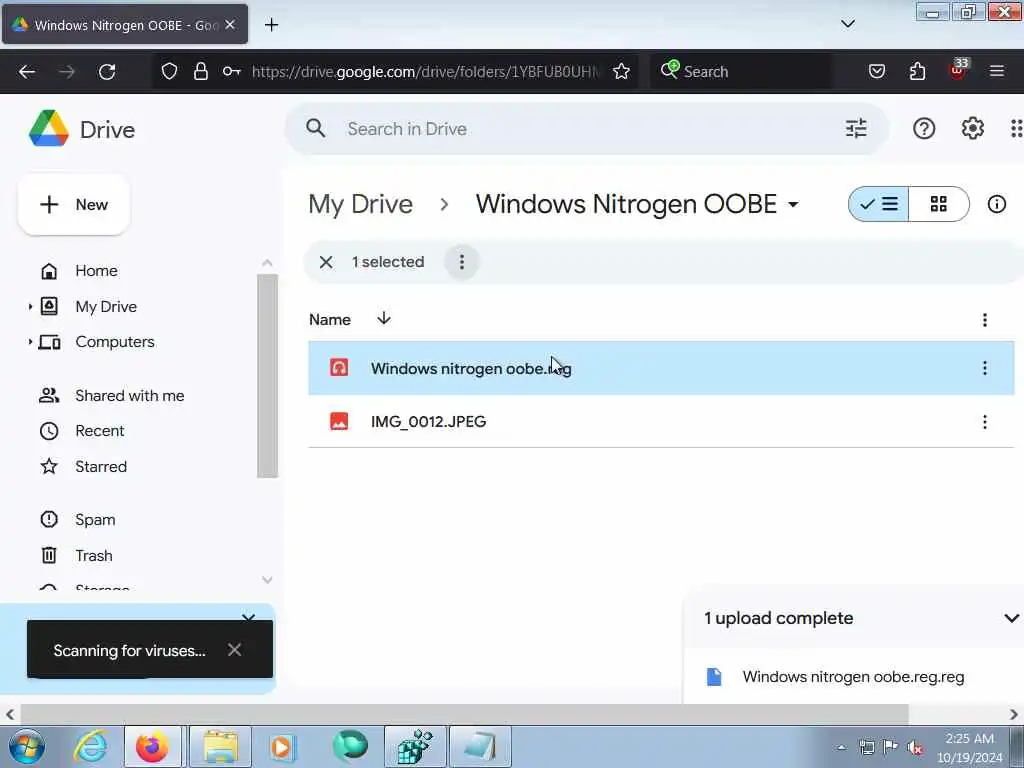Image resolution: width=1024 pixels, height=768 pixels.
Task: Click the Windows nitrogen oobe.reg file icon
Action: 339,368
